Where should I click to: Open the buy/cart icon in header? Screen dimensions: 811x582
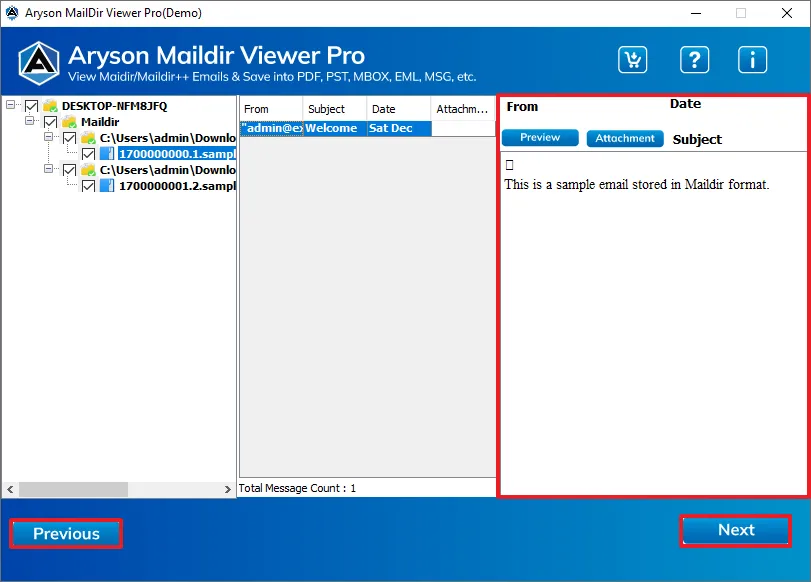tap(632, 59)
